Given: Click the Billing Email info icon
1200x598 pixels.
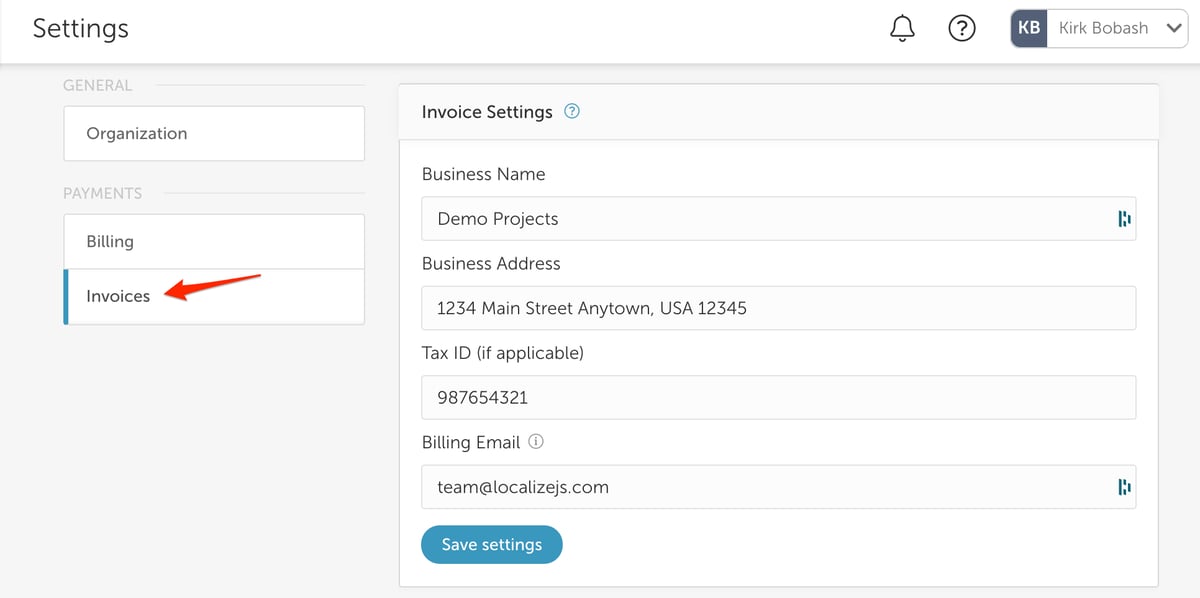Looking at the screenshot, I should coord(536,442).
